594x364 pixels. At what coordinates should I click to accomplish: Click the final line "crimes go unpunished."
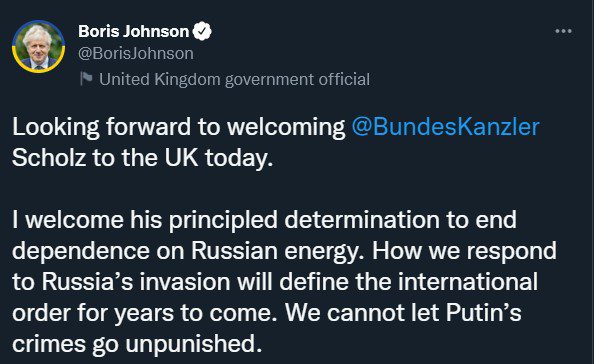[x=137, y=345]
